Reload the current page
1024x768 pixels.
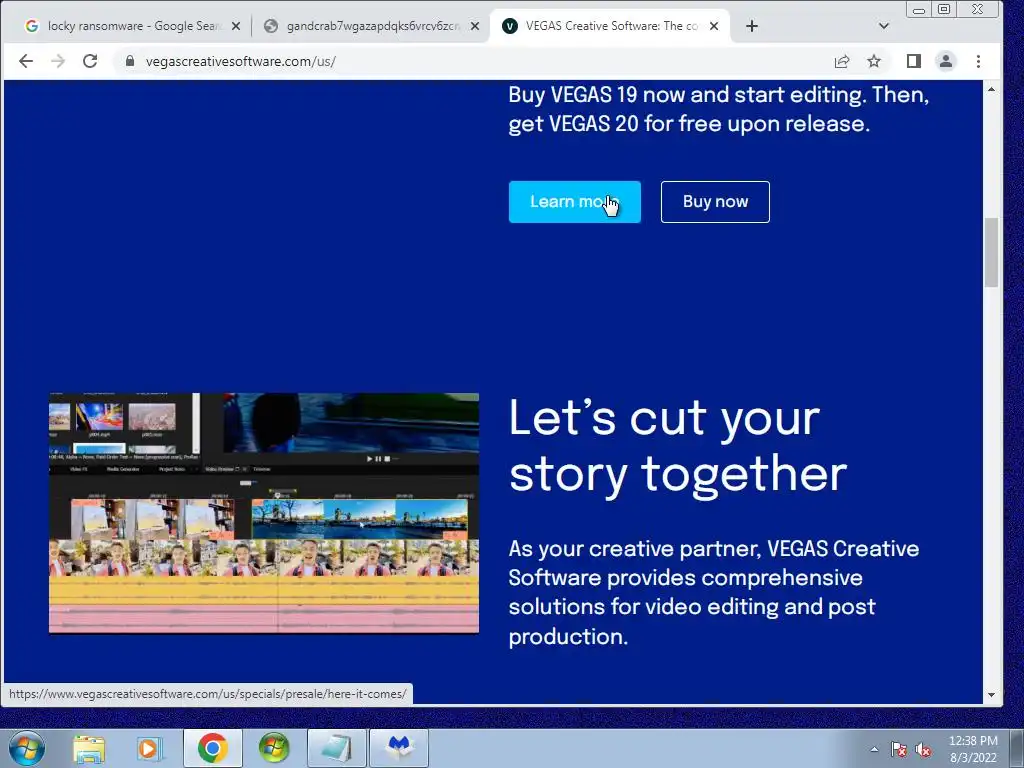pyautogui.click(x=90, y=61)
